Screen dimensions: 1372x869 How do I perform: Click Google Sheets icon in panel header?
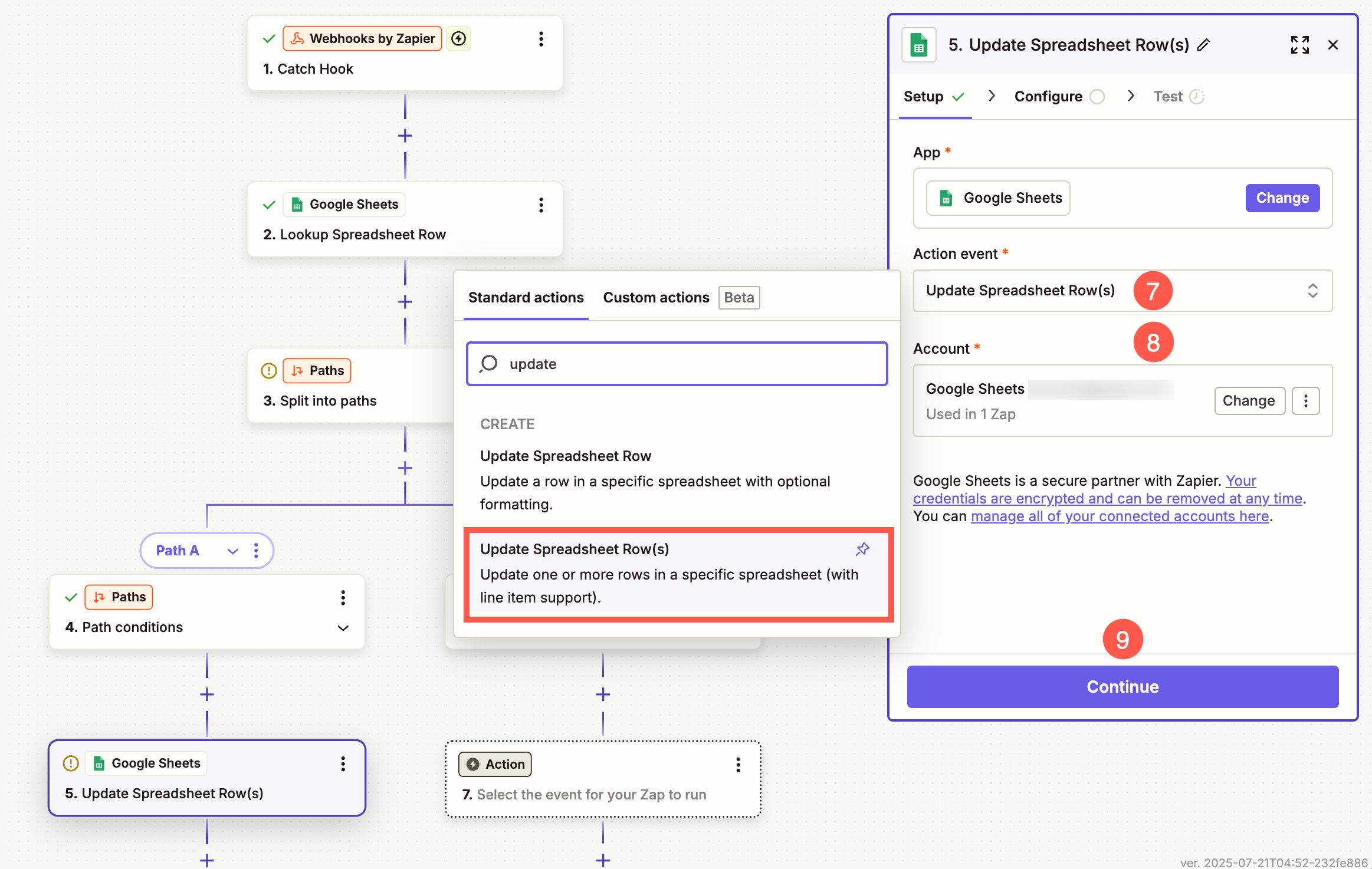click(x=919, y=45)
